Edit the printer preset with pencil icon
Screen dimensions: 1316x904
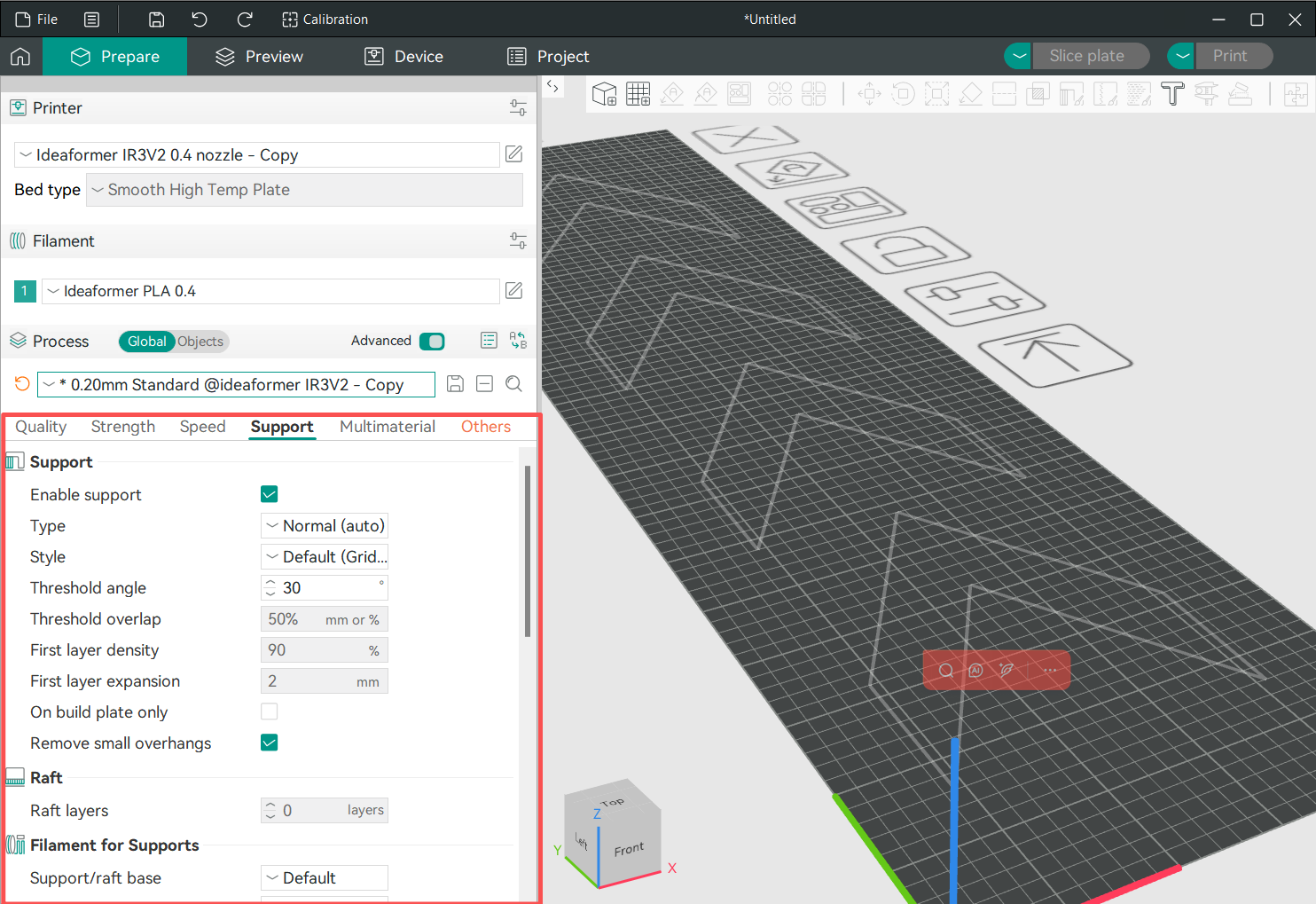point(514,154)
